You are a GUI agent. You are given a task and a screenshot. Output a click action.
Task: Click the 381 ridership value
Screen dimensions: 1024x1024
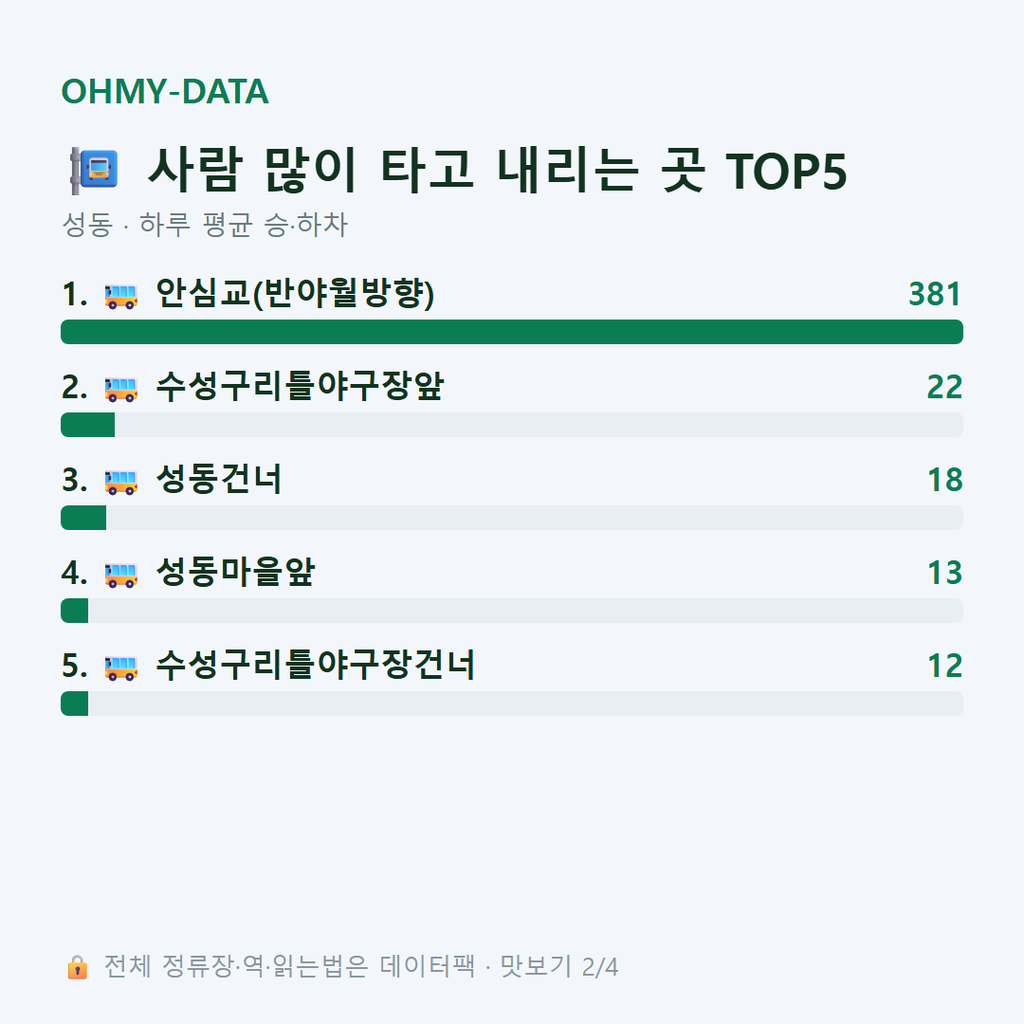coord(935,294)
